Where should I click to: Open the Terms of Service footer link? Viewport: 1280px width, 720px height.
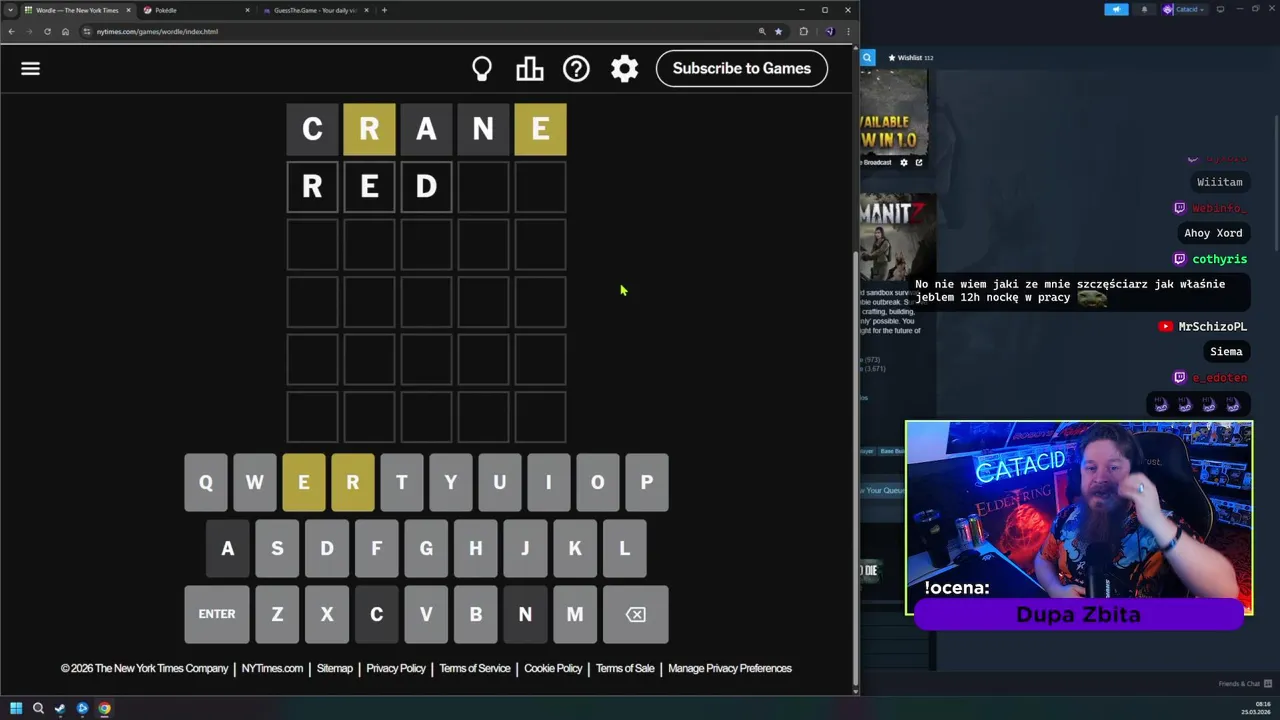(475, 668)
